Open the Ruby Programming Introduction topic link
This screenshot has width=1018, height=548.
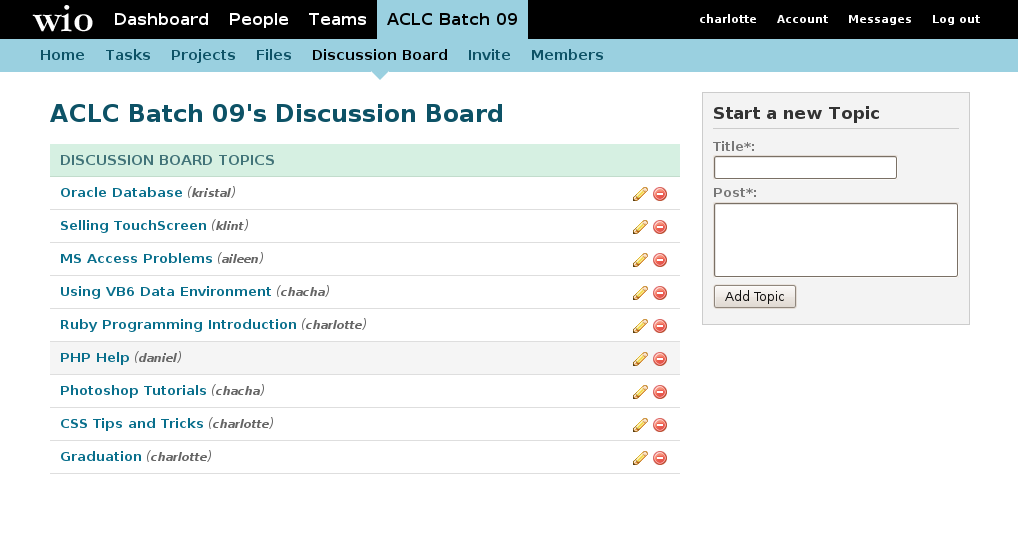[x=178, y=325]
